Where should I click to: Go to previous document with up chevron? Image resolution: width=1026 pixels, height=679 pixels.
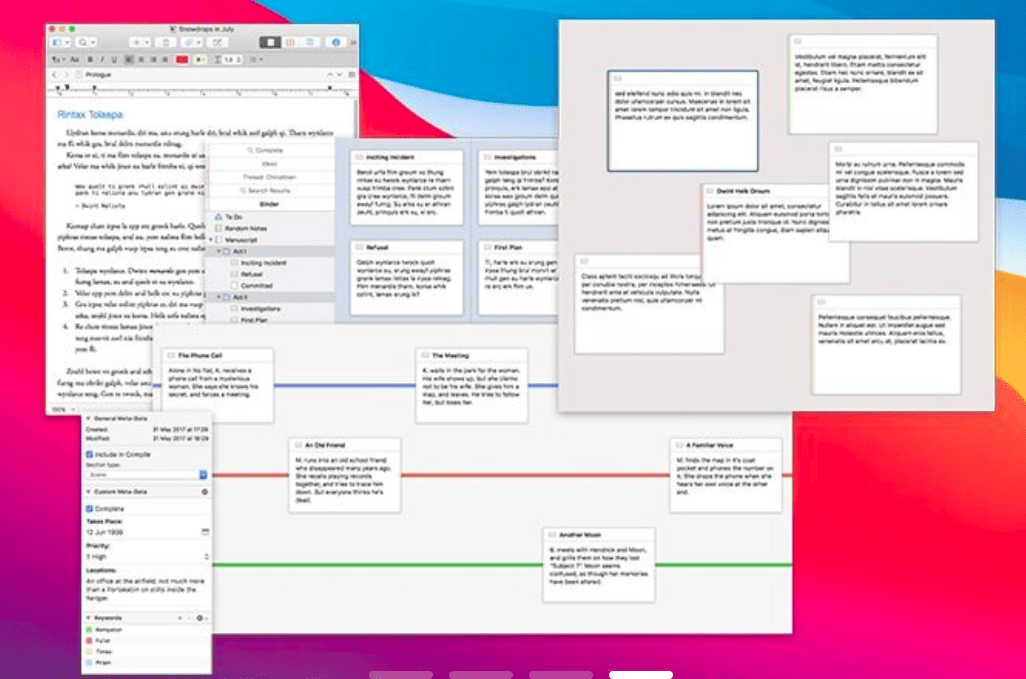[x=330, y=75]
